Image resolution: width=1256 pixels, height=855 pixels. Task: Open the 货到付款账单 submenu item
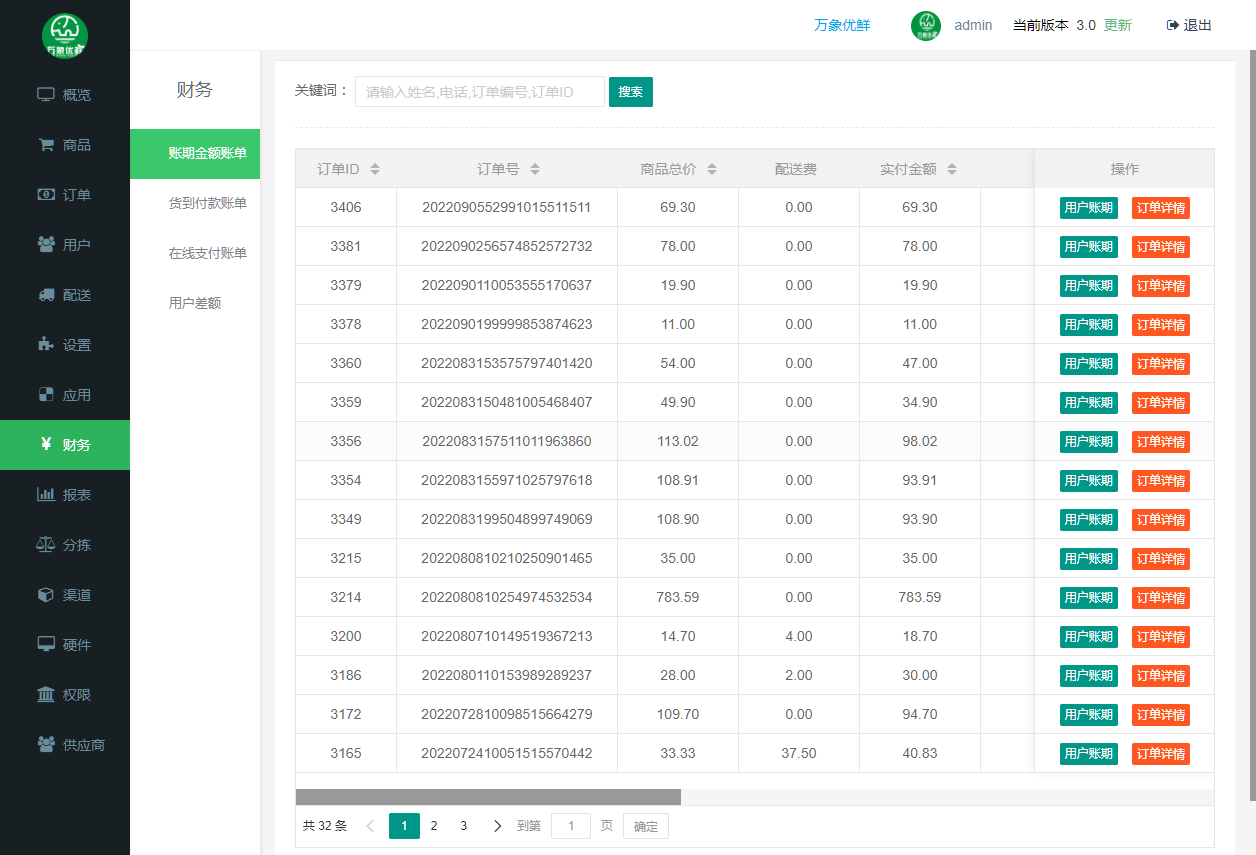click(207, 203)
